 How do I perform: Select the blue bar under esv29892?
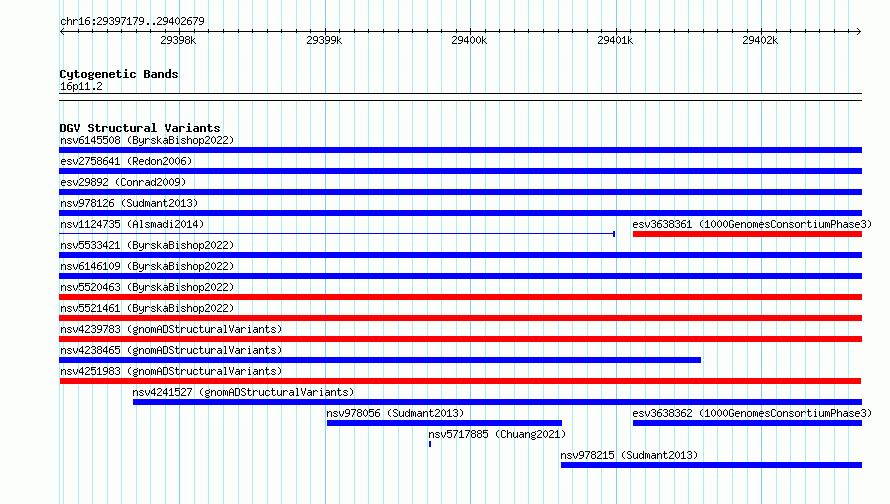(x=460, y=192)
